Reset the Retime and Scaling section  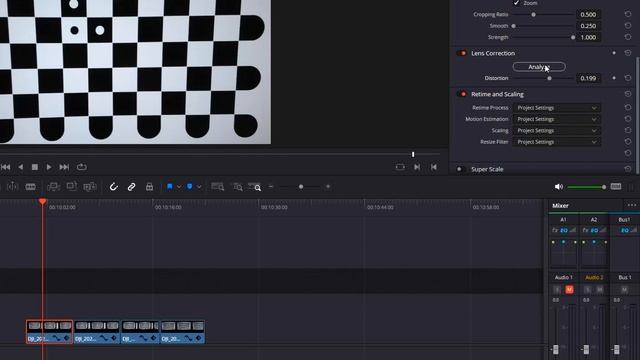tap(628, 94)
